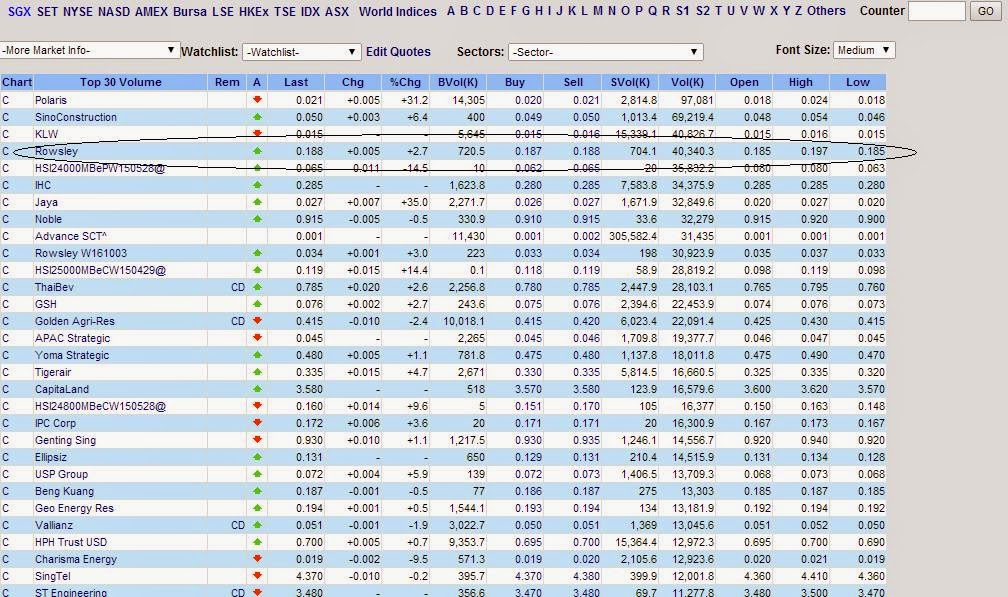Viewport: 1008px width, 597px height.
Task: Open the World Indices link
Action: [x=397, y=12]
